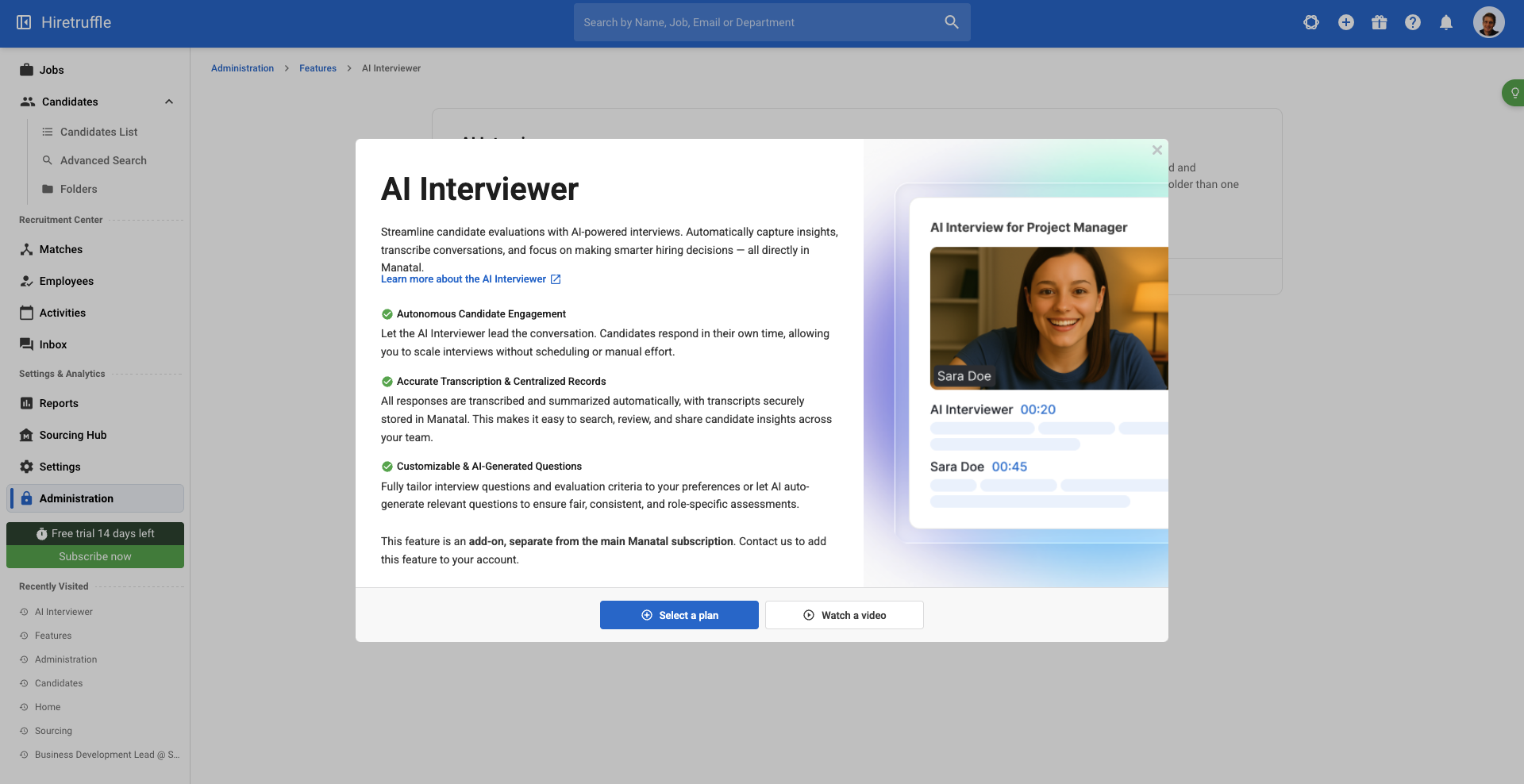Click the green lightbulb tips icon

point(1514,93)
